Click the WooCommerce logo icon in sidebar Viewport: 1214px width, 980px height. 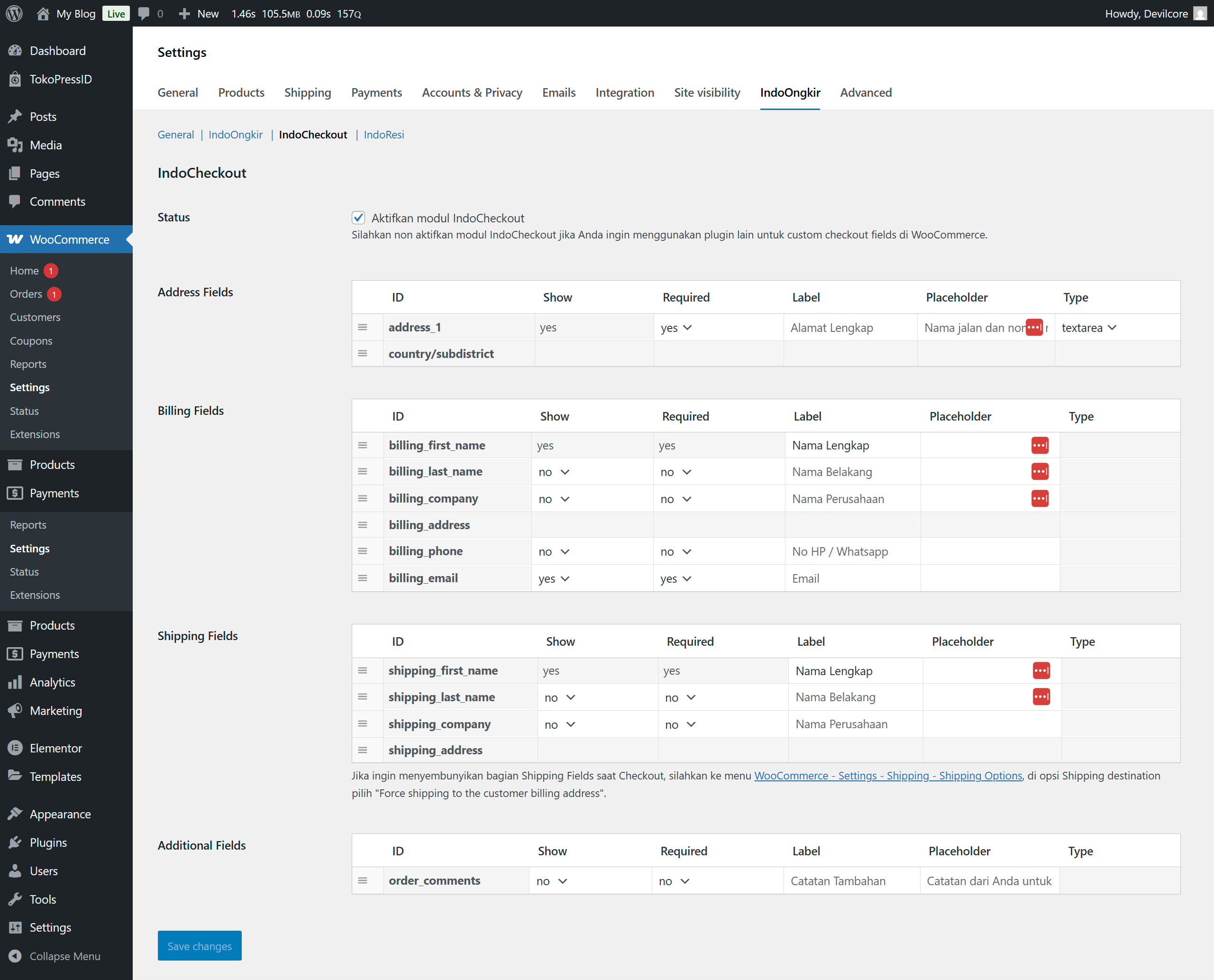pos(15,239)
